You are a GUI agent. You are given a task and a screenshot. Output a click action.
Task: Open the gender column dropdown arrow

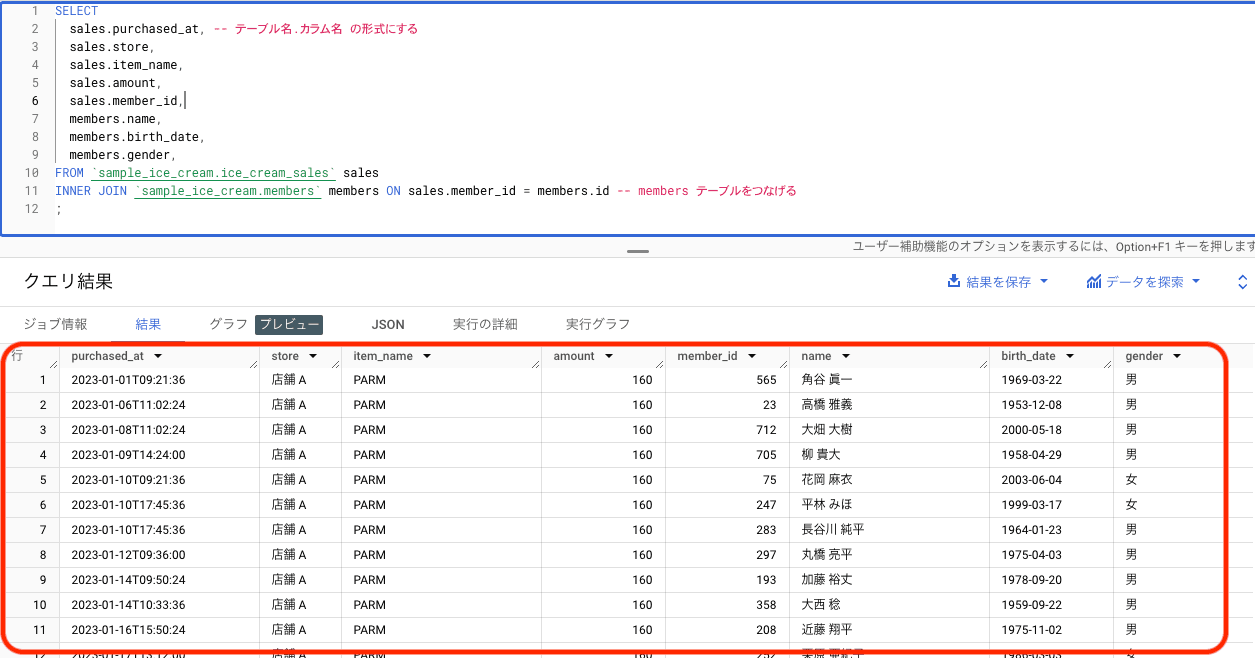point(1177,356)
